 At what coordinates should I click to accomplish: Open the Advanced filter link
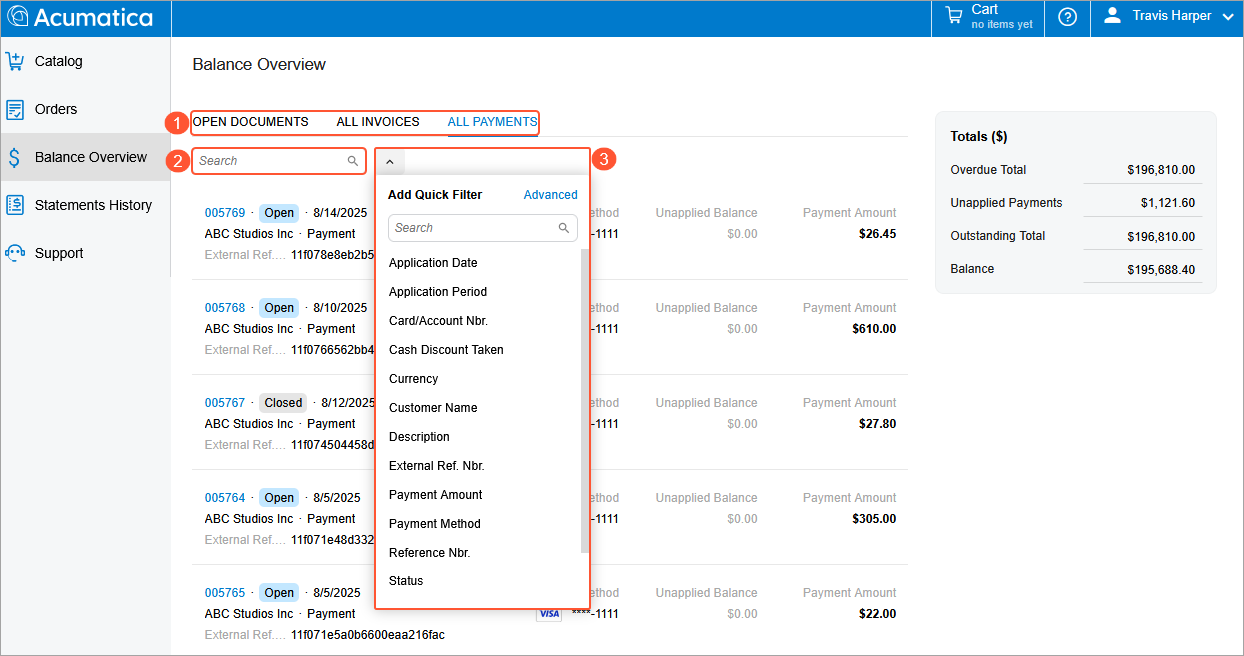550,195
